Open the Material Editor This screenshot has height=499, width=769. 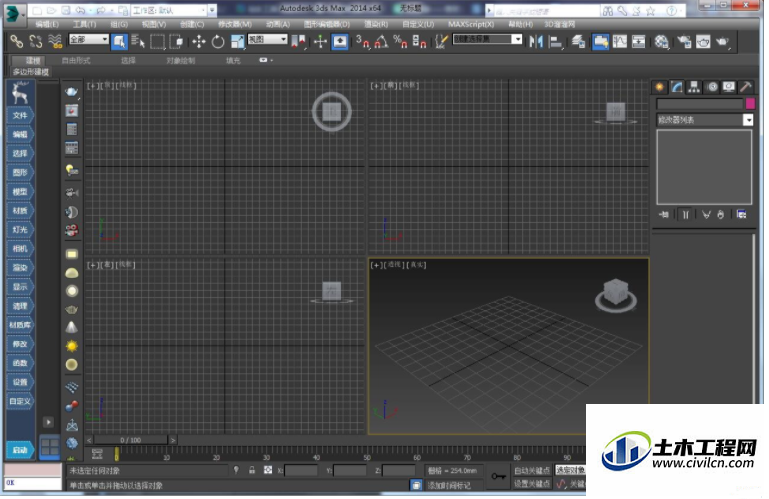pyautogui.click(x=662, y=42)
